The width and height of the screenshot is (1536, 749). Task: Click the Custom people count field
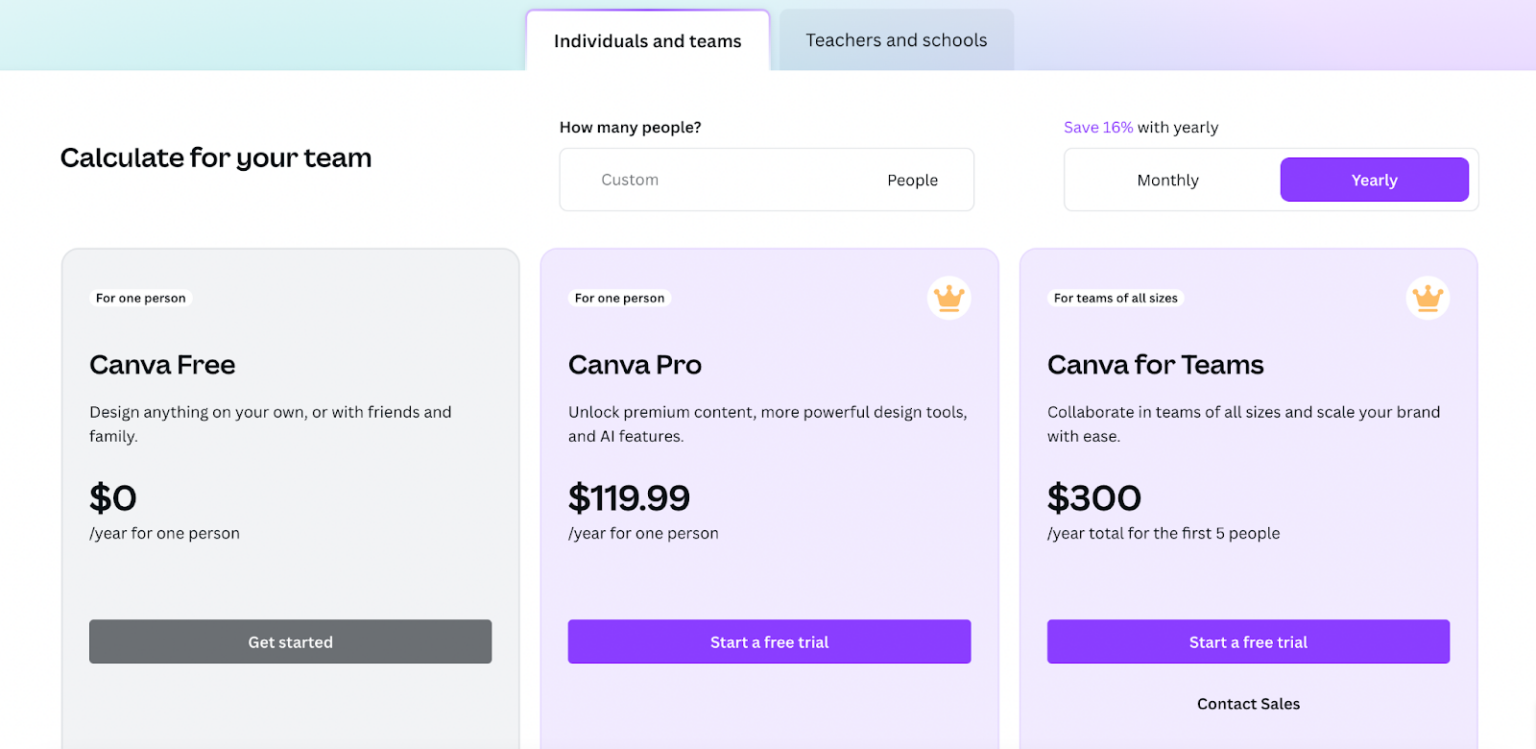point(700,180)
